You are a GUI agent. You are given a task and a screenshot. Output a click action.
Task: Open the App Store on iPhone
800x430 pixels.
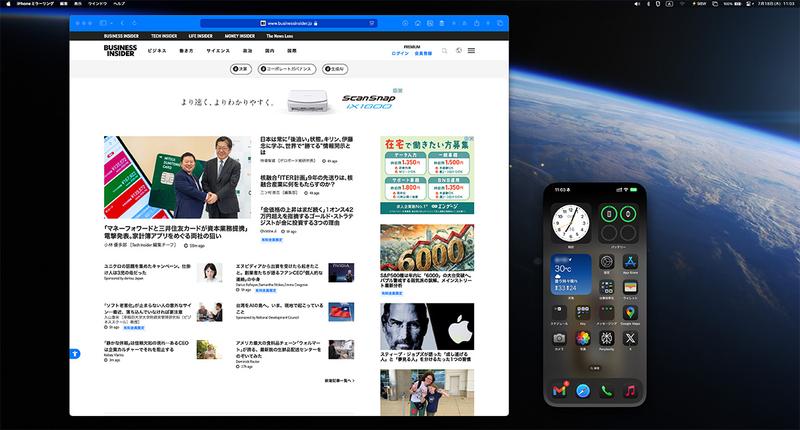pos(630,262)
